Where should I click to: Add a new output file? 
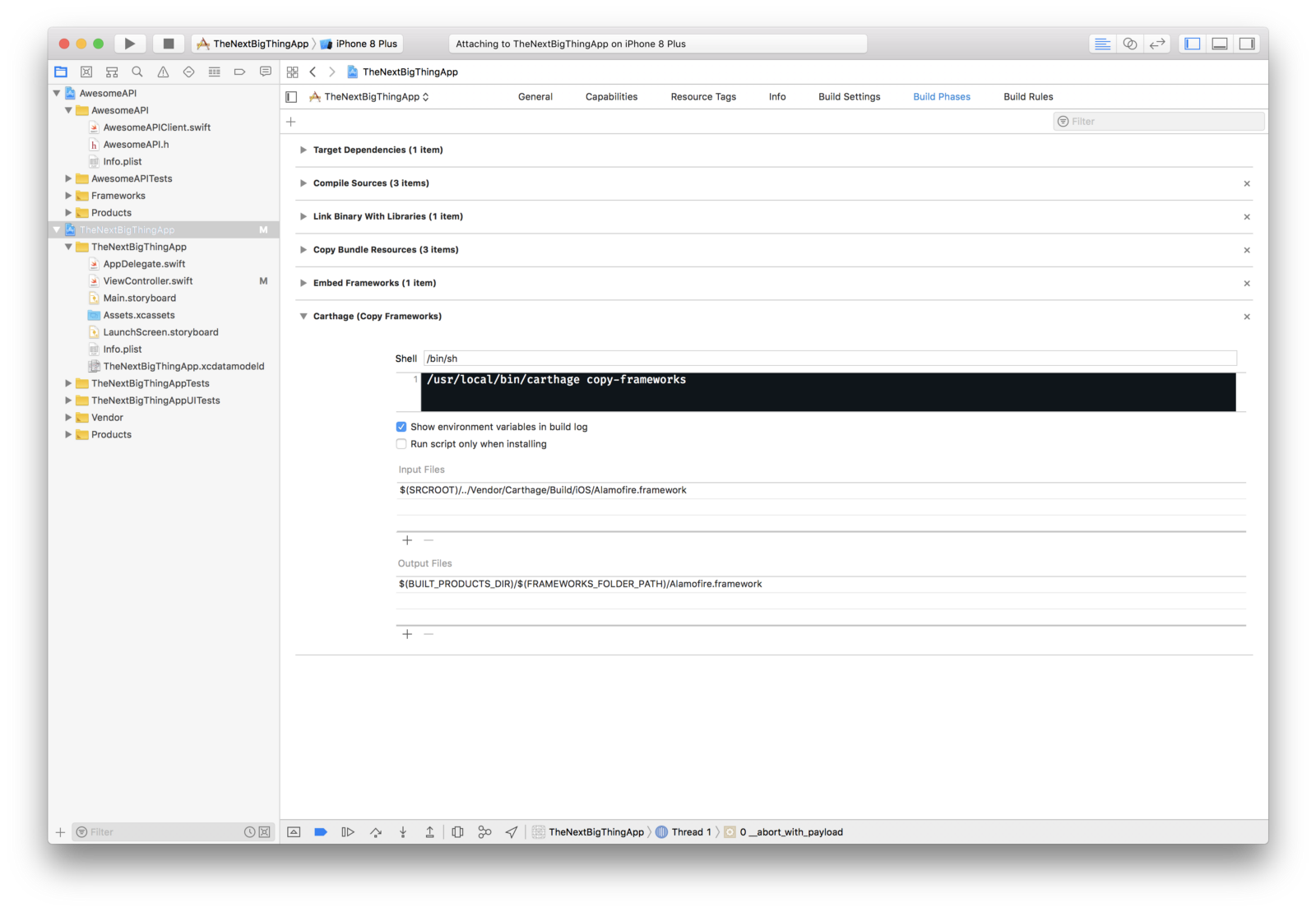point(407,634)
